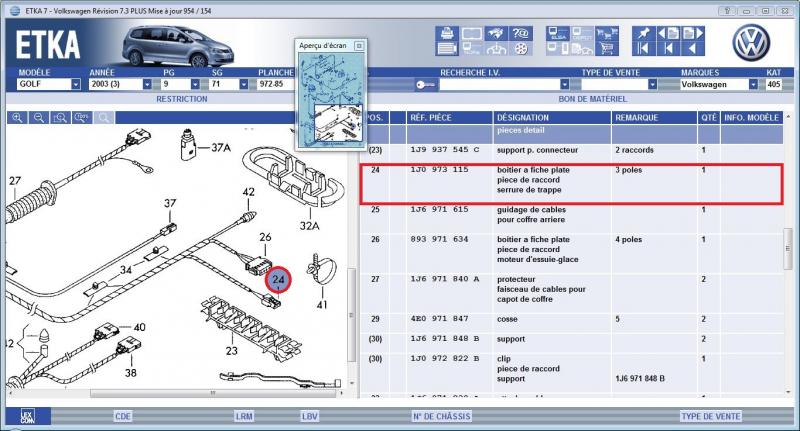The height and width of the screenshot is (431, 800).
Task: Click the middle rewind arrow icon in the bottom row
Action: (668, 49)
